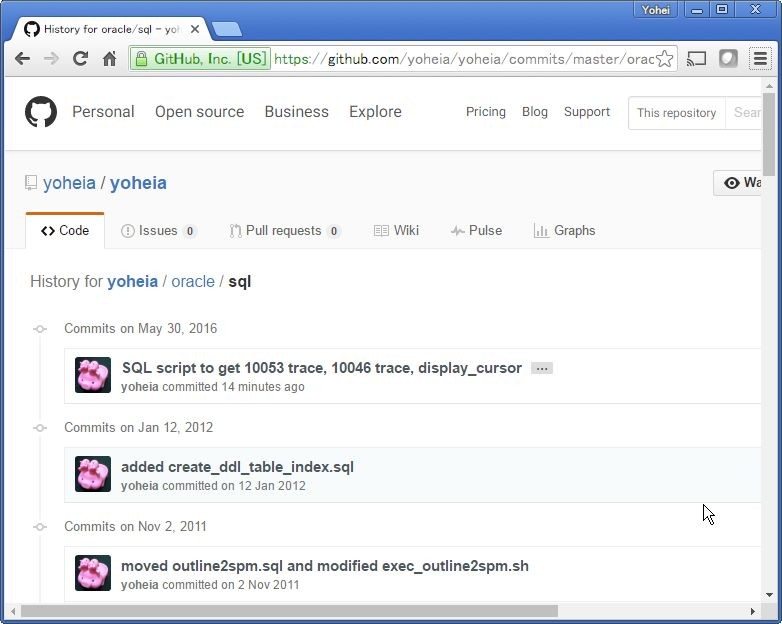The width and height of the screenshot is (782, 624).
Task: Open the Support link
Action: pos(587,112)
